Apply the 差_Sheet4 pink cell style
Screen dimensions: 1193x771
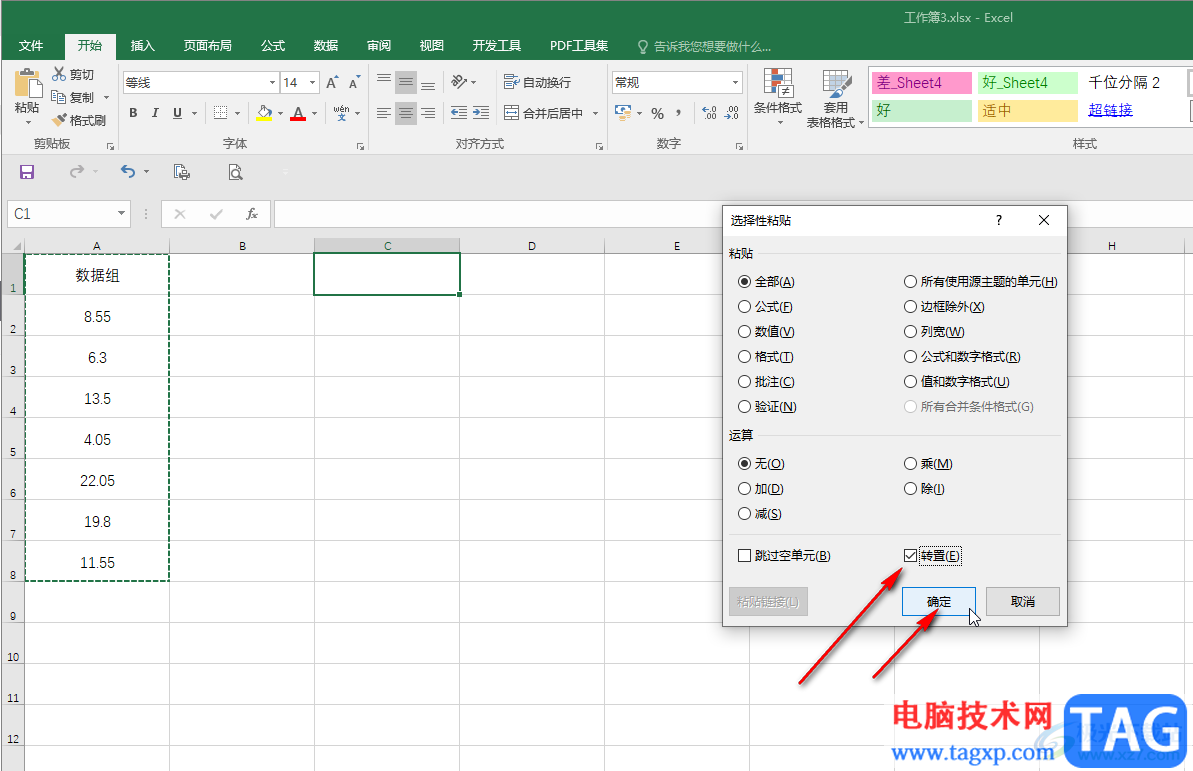(x=920, y=83)
